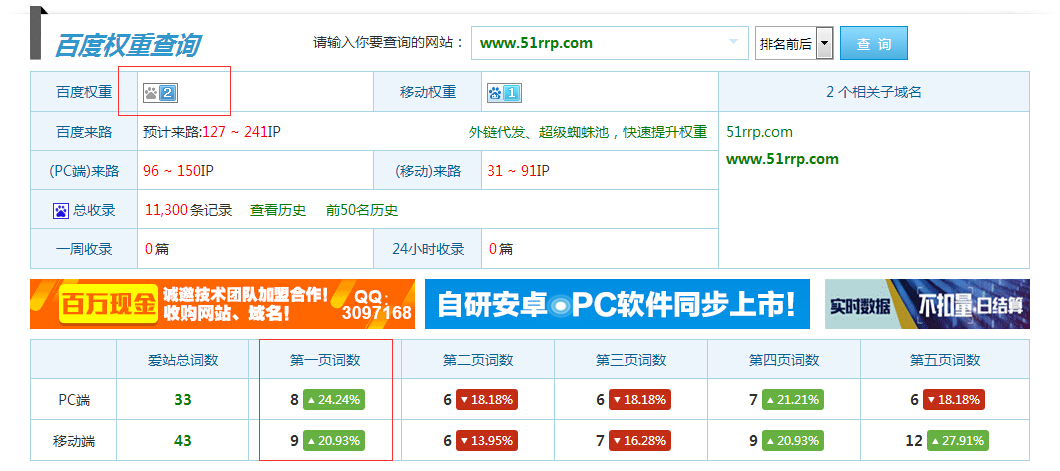Click the 第四页词数 column header
1060x471 pixels.
[x=784, y=360]
